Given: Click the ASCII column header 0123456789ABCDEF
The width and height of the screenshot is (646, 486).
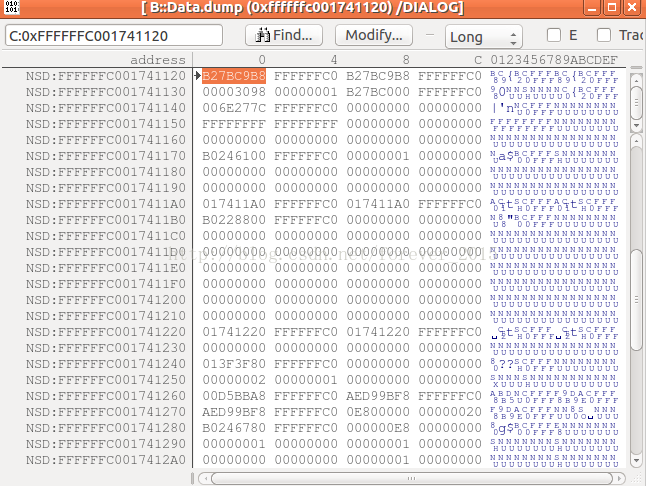Looking at the screenshot, I should click(554, 60).
